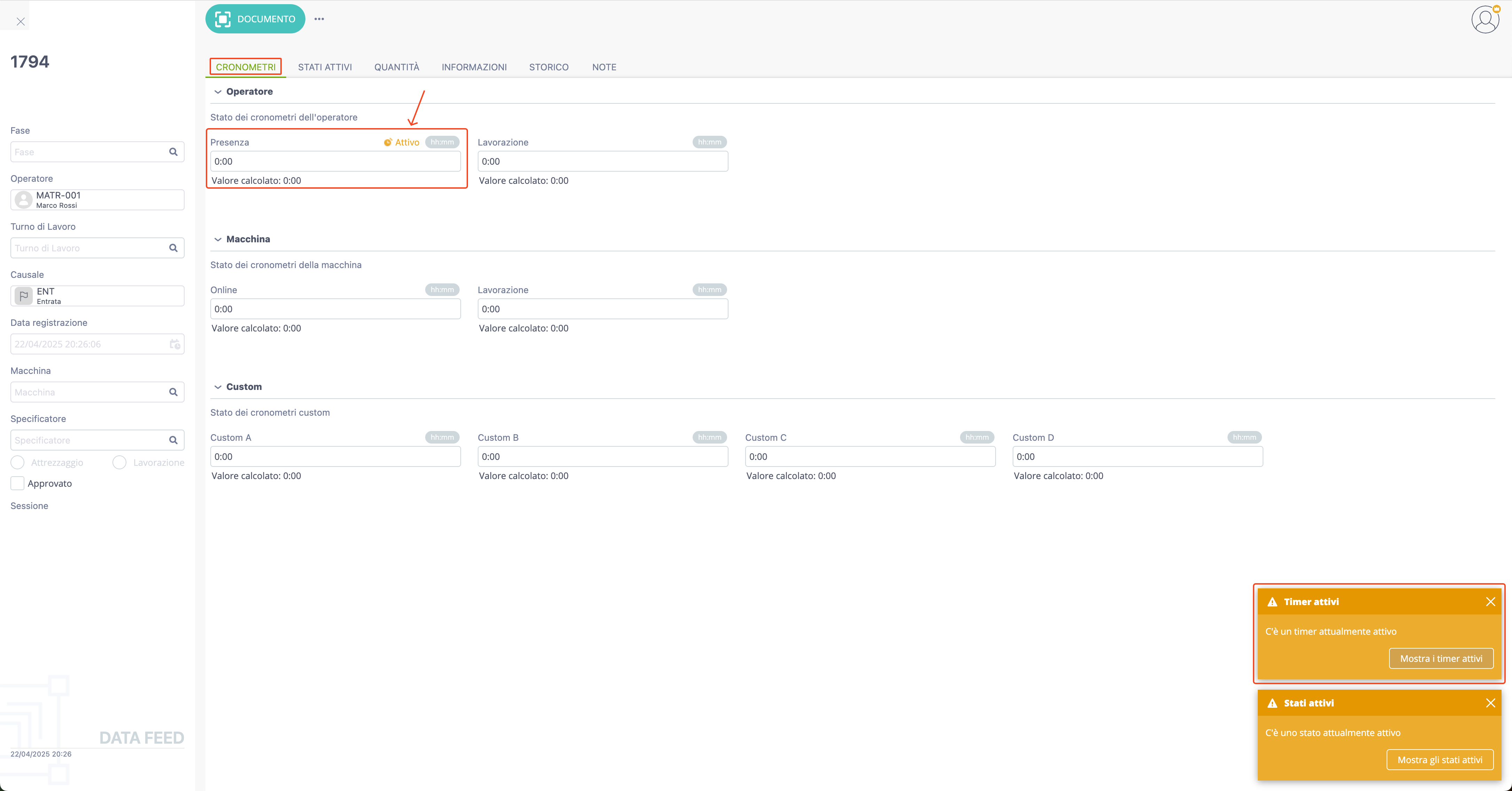Search icon in the Fase field
The width and height of the screenshot is (1512, 791).
[173, 152]
